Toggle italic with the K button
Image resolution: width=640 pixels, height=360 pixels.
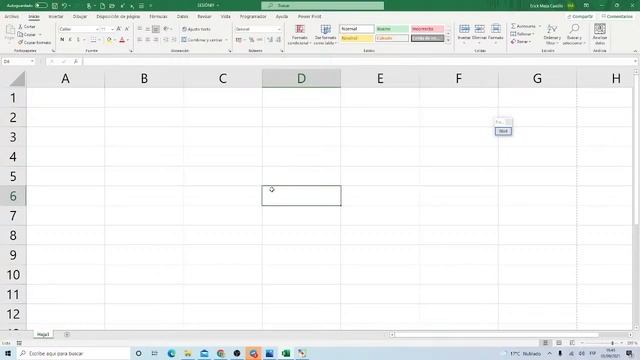(x=70, y=40)
